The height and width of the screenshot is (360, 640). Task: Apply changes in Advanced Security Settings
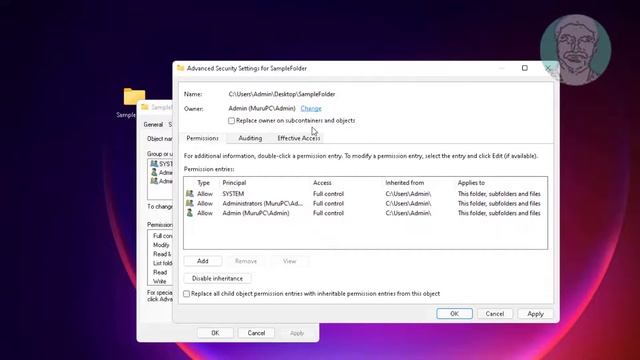coord(535,314)
